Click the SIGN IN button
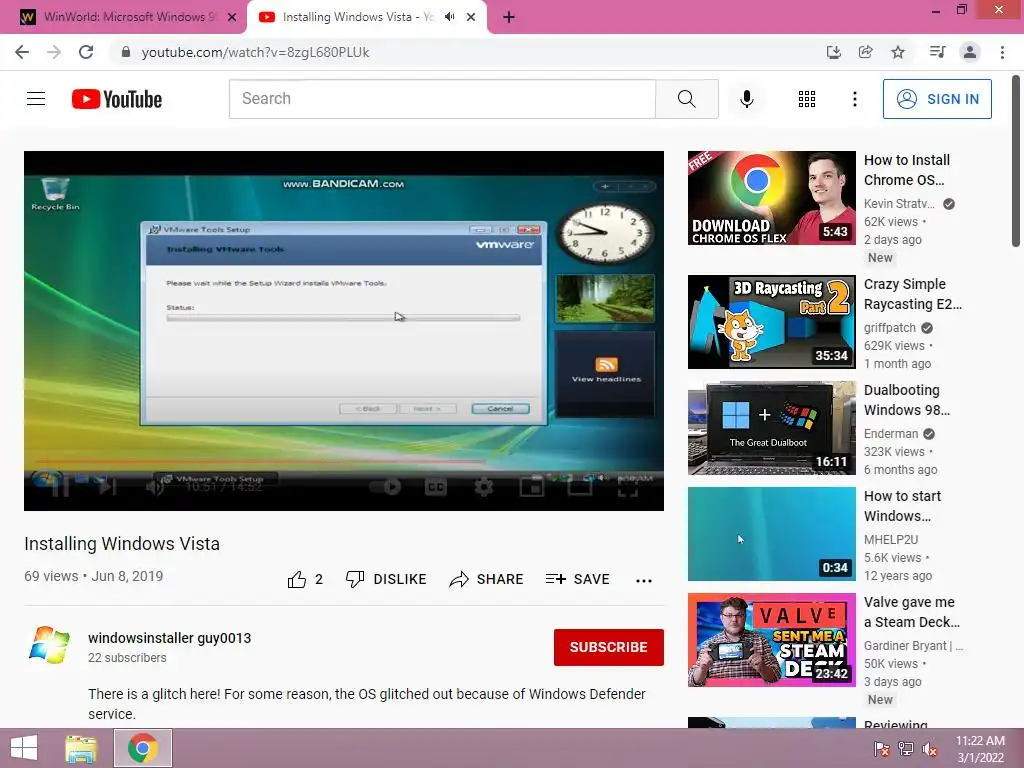The width and height of the screenshot is (1024, 768). (937, 99)
